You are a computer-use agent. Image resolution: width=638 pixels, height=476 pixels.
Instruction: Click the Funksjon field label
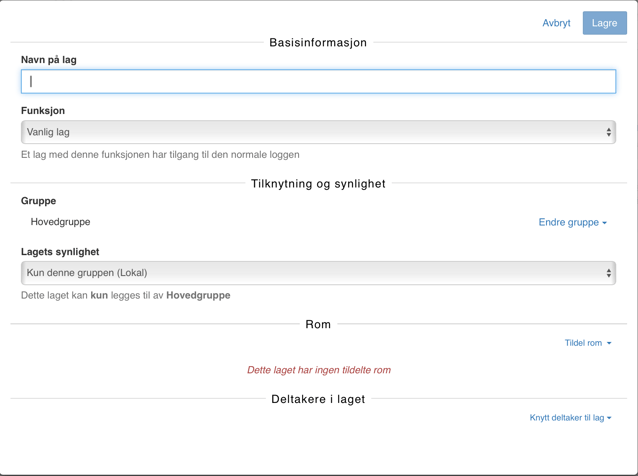43,111
